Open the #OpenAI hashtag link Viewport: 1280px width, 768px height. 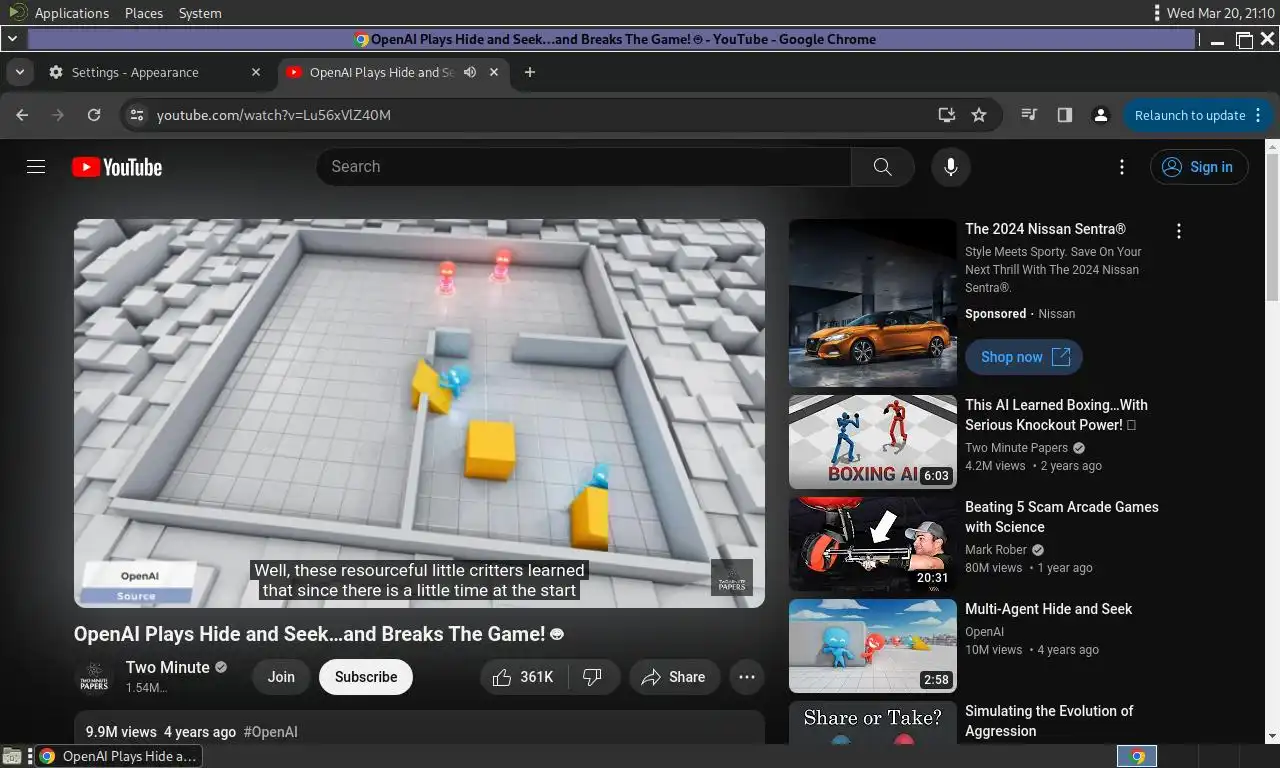point(270,732)
